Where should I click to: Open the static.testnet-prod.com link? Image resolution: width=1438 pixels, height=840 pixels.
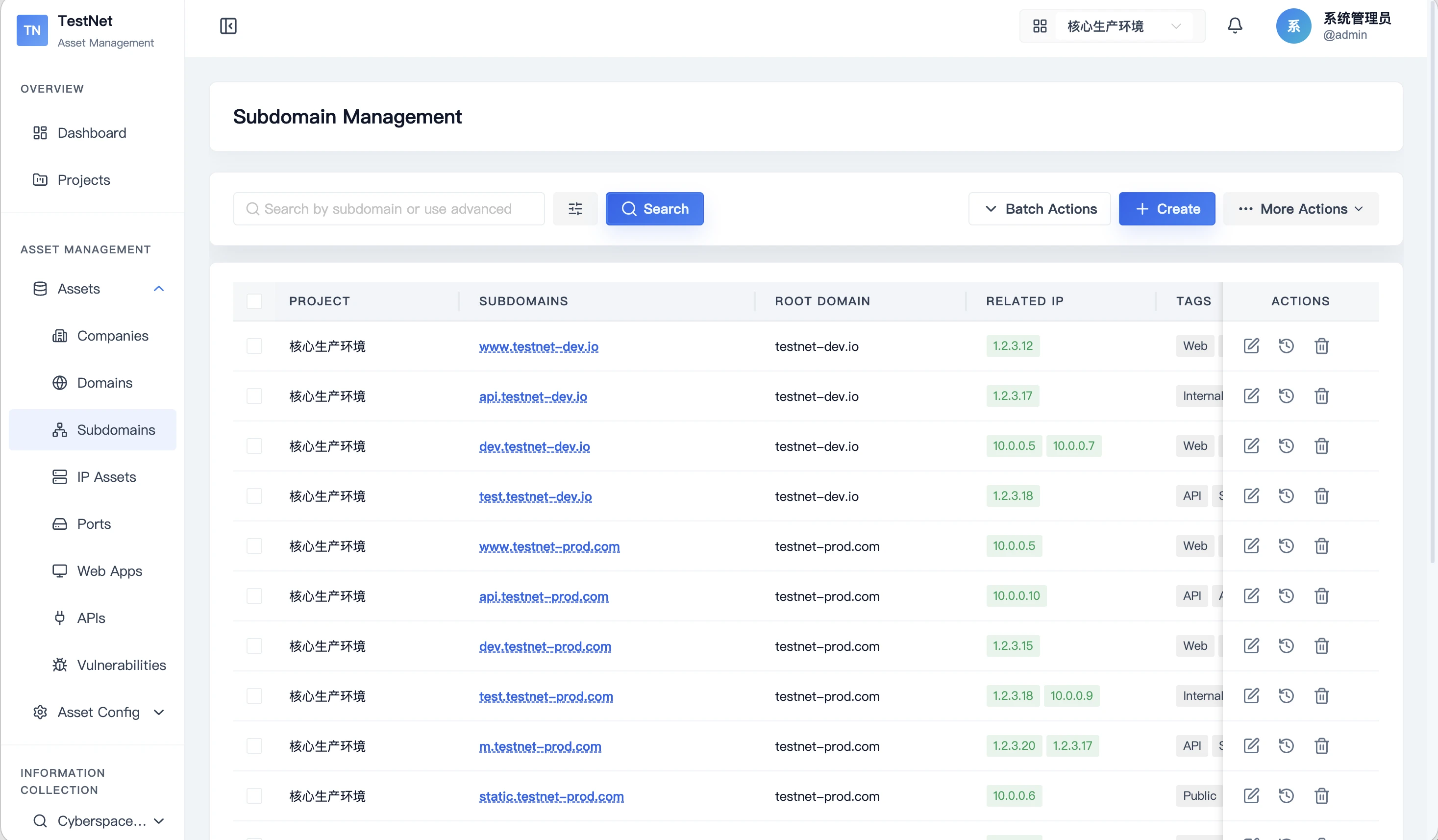pos(551,796)
